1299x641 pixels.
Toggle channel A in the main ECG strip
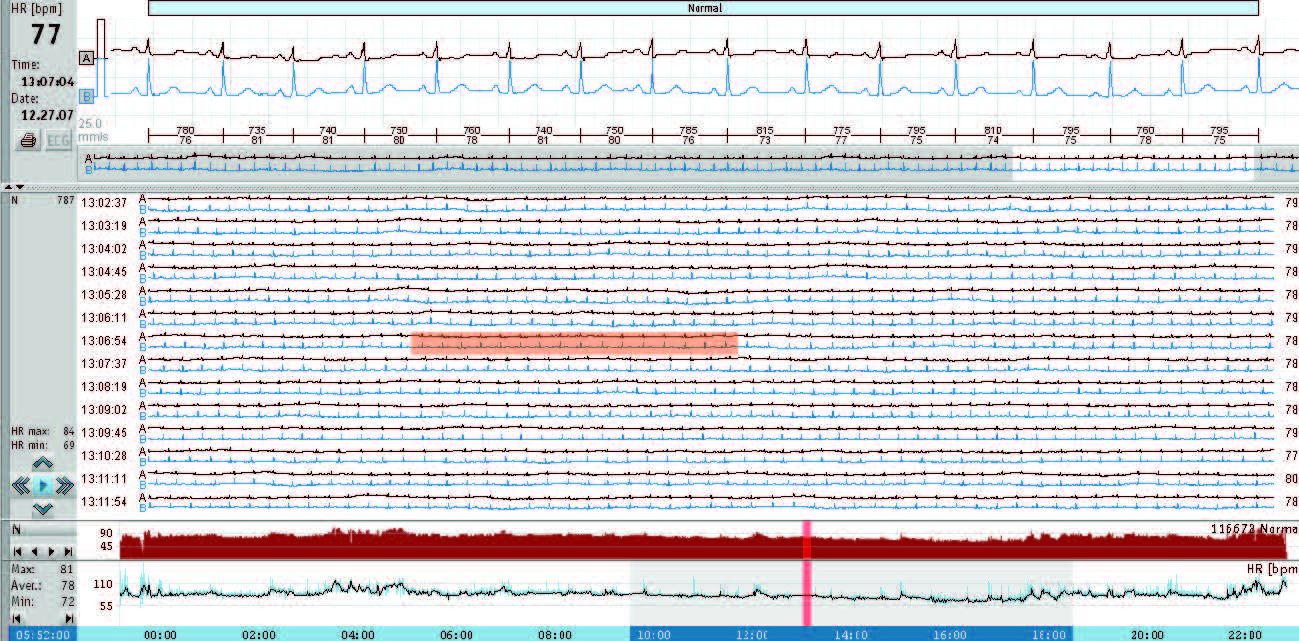click(x=87, y=59)
